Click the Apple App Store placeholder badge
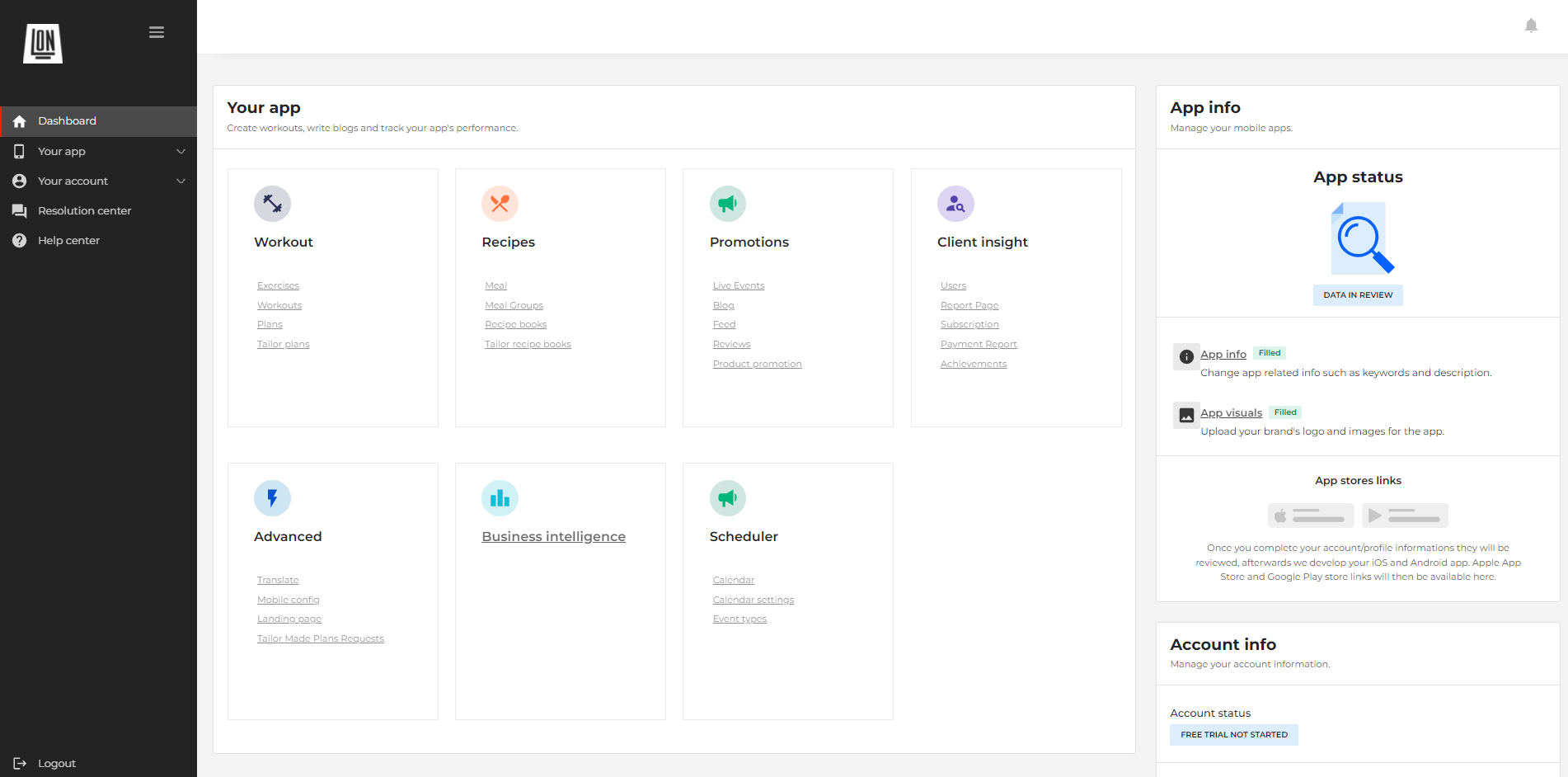1568x777 pixels. point(1310,516)
